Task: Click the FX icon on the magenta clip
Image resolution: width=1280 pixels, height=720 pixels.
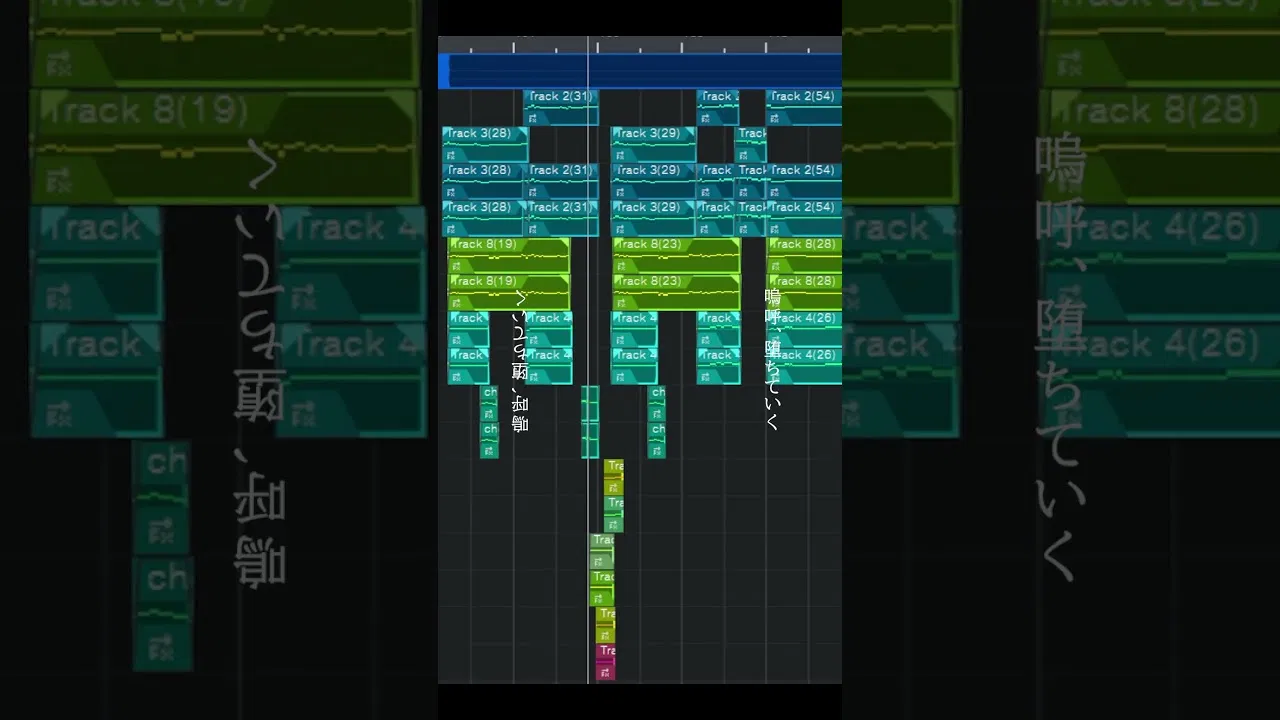Action: (x=602, y=672)
